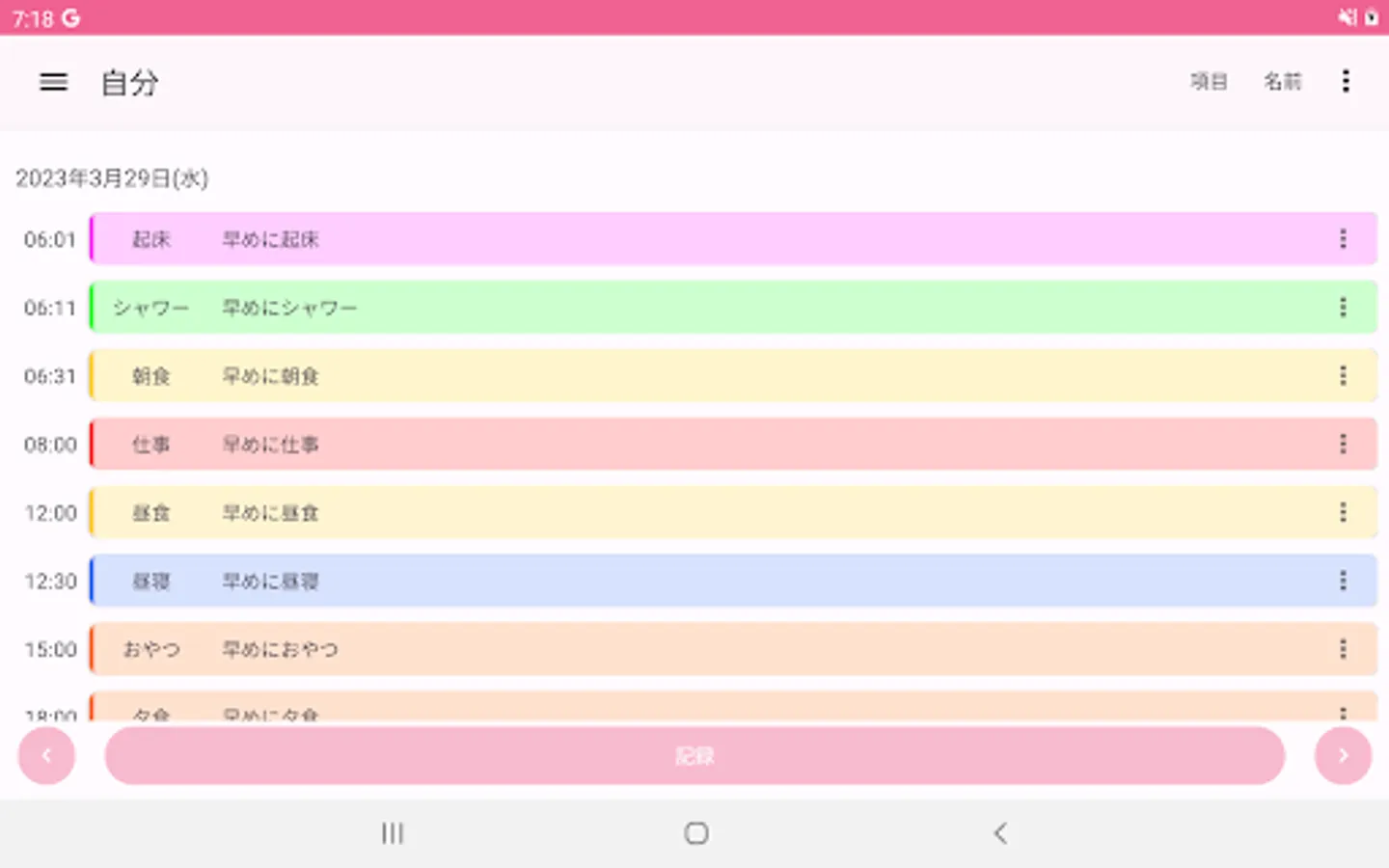Select the 名前 menu item
1389x868 pixels.
pyautogui.click(x=1283, y=82)
